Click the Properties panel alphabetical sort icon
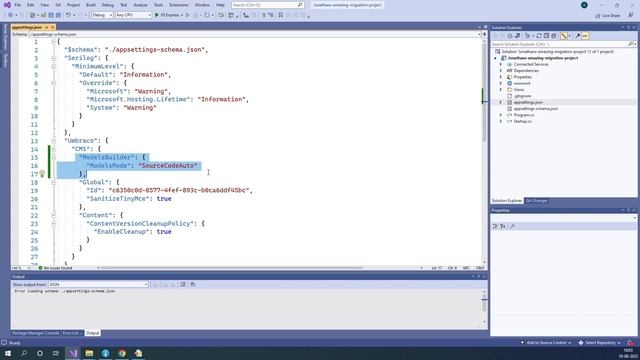Screen dimensions: 640x360 click(x=503, y=226)
